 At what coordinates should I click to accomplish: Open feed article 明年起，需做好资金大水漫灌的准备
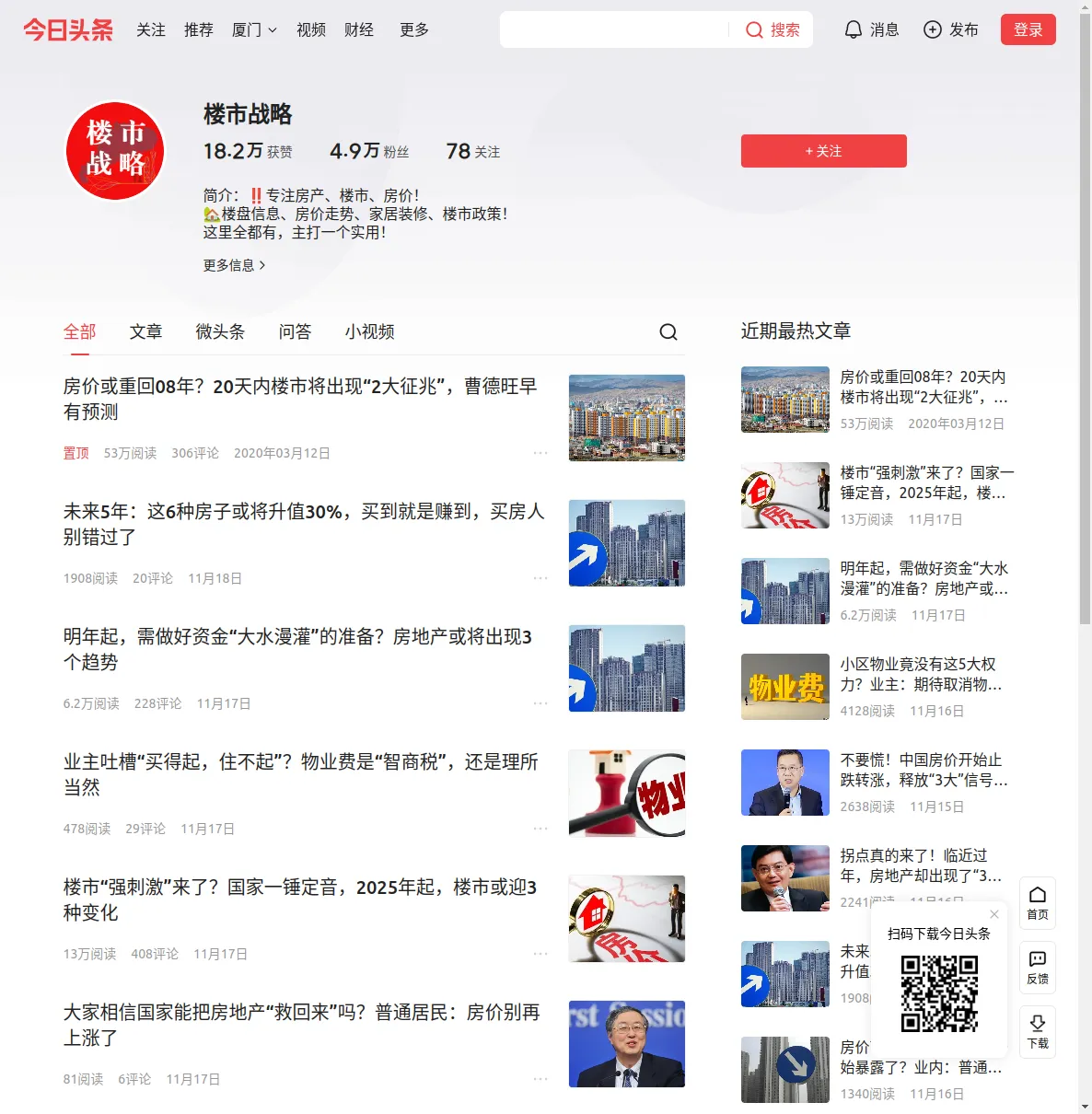tap(297, 649)
